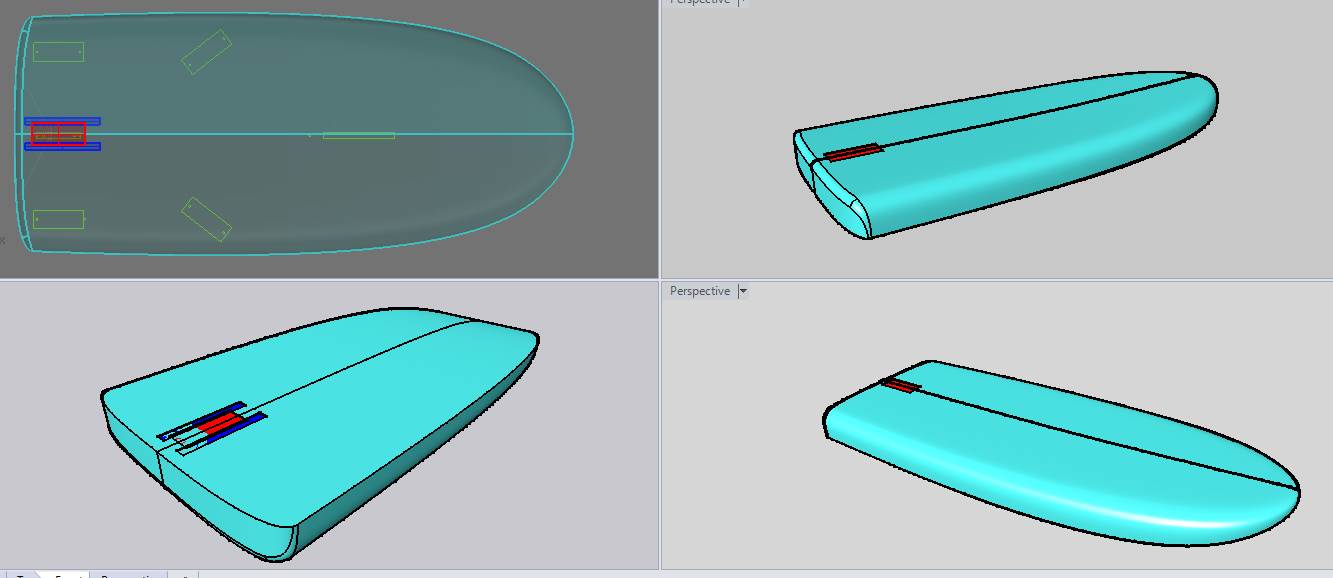Select the red strip in the lower-right viewport
Viewport: 1333px width, 578px height.
[x=901, y=386]
